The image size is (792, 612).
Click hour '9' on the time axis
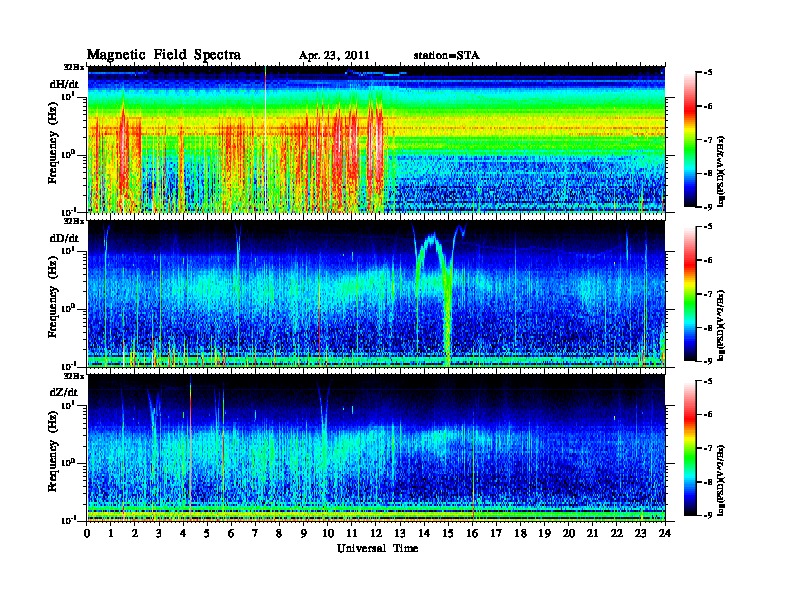(304, 533)
